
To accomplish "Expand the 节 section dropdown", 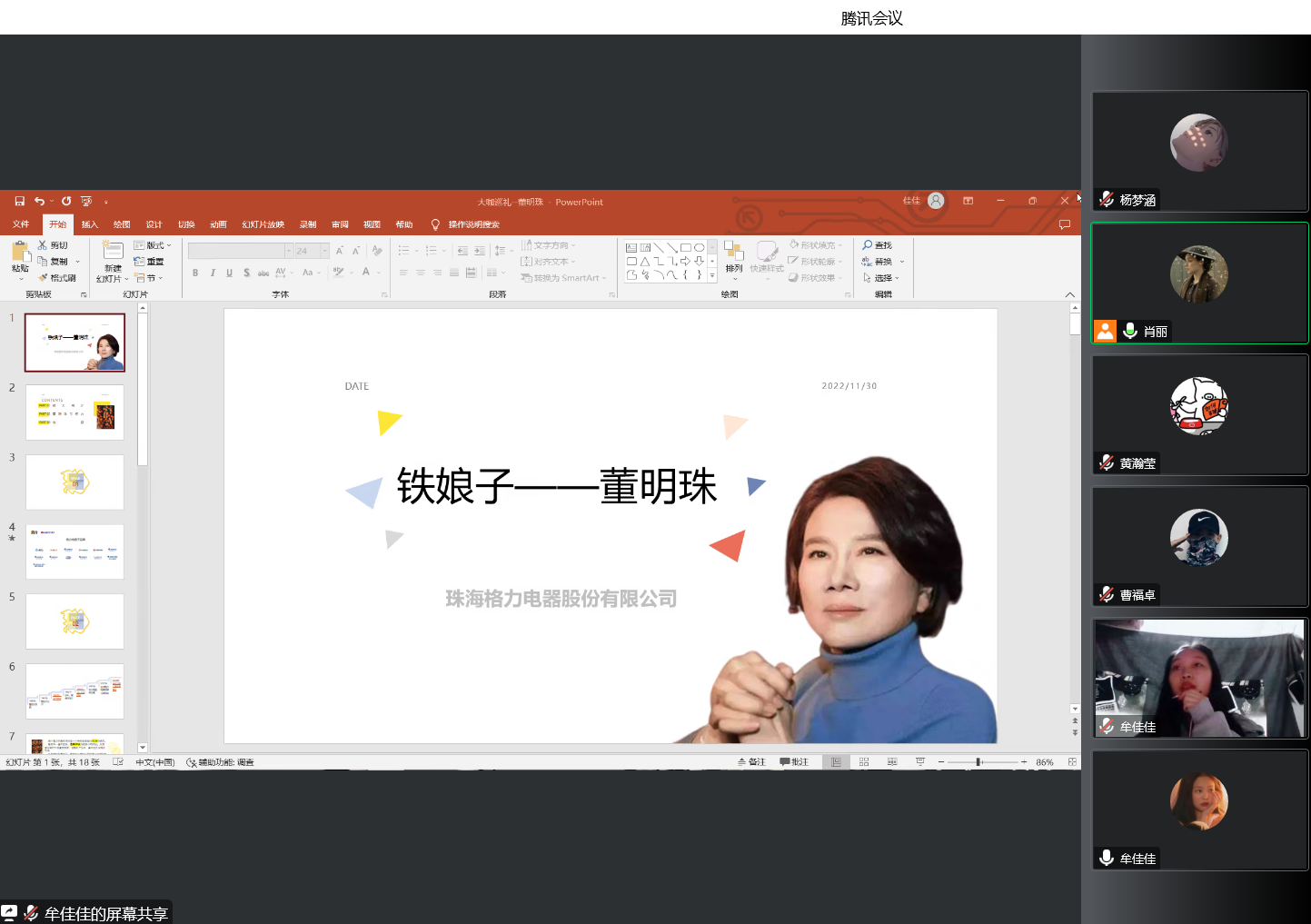I will (x=149, y=278).
